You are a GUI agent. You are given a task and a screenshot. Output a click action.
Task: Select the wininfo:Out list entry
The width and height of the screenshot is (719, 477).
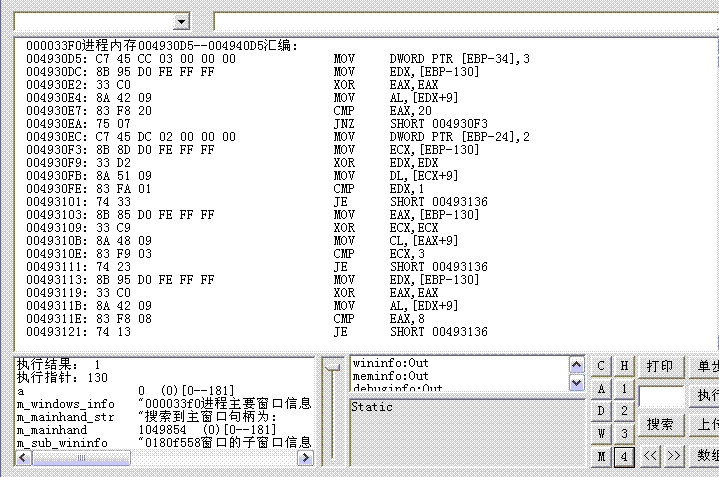[x=390, y=363]
